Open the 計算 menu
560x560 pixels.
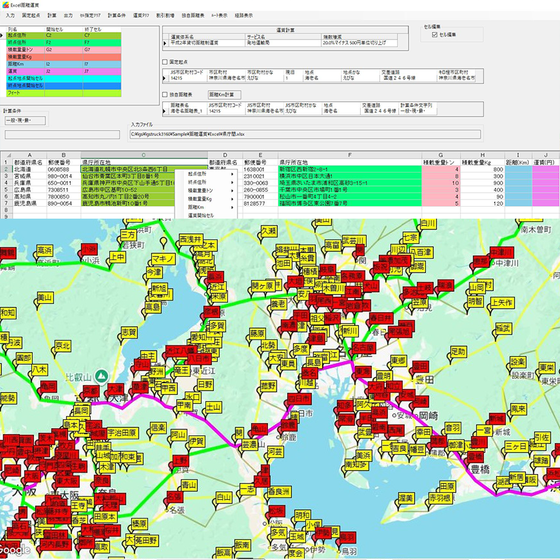pyautogui.click(x=52, y=15)
